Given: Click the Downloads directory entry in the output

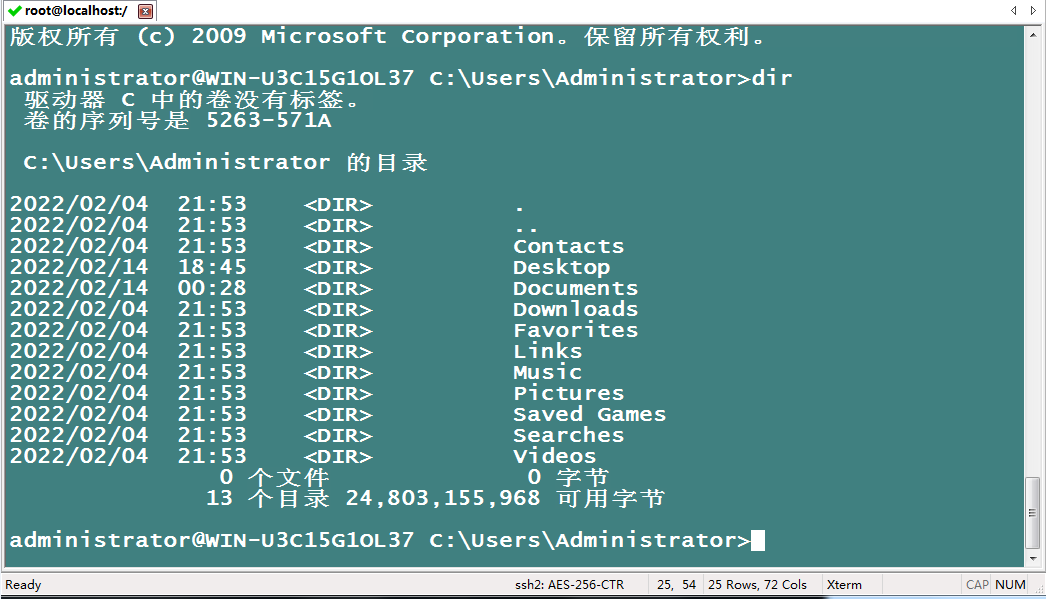Looking at the screenshot, I should coord(575,309).
